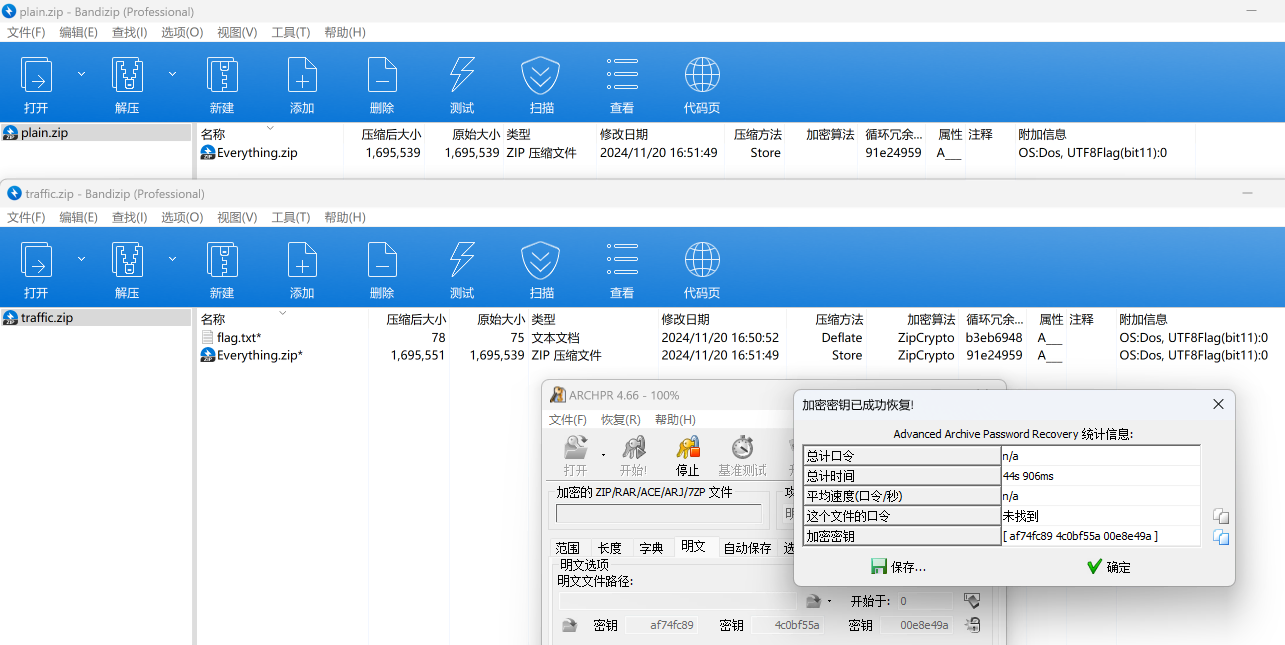The width and height of the screenshot is (1285, 645).
Task: Open Code Page (代码页) in plain.zip window
Action: tap(701, 84)
